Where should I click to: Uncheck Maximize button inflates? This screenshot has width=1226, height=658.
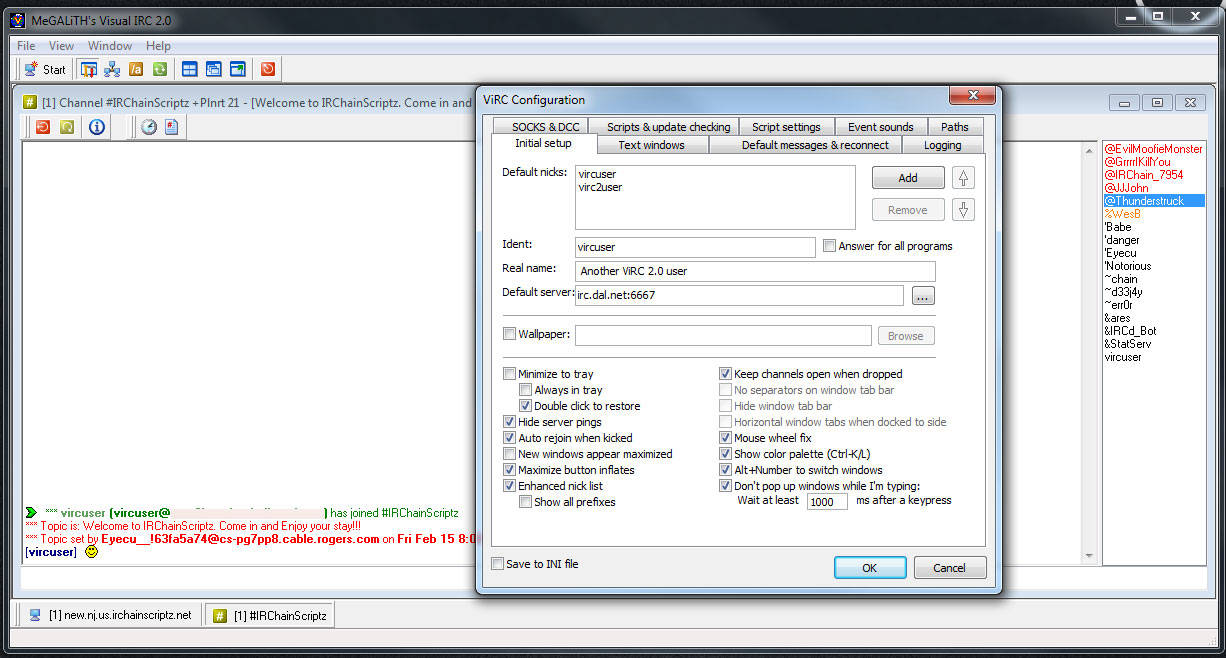(x=510, y=470)
